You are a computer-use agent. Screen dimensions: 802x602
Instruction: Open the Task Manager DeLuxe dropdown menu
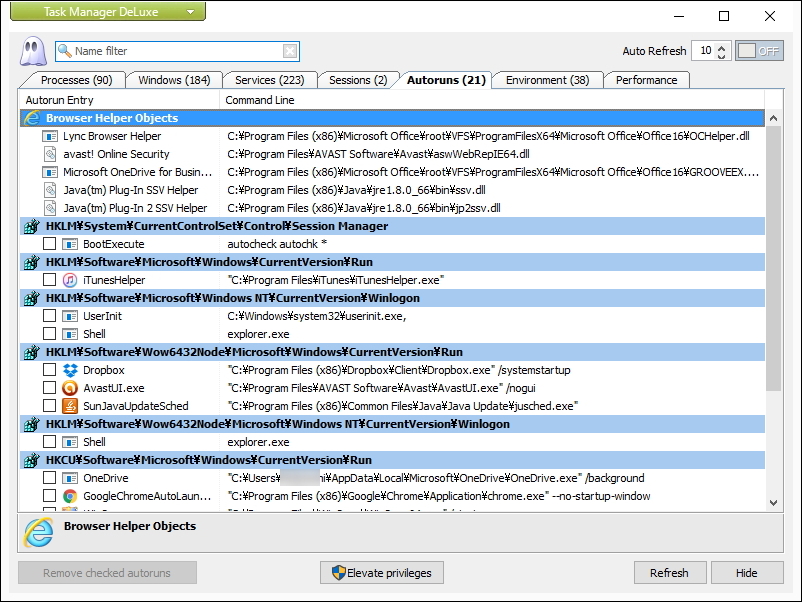[x=108, y=11]
